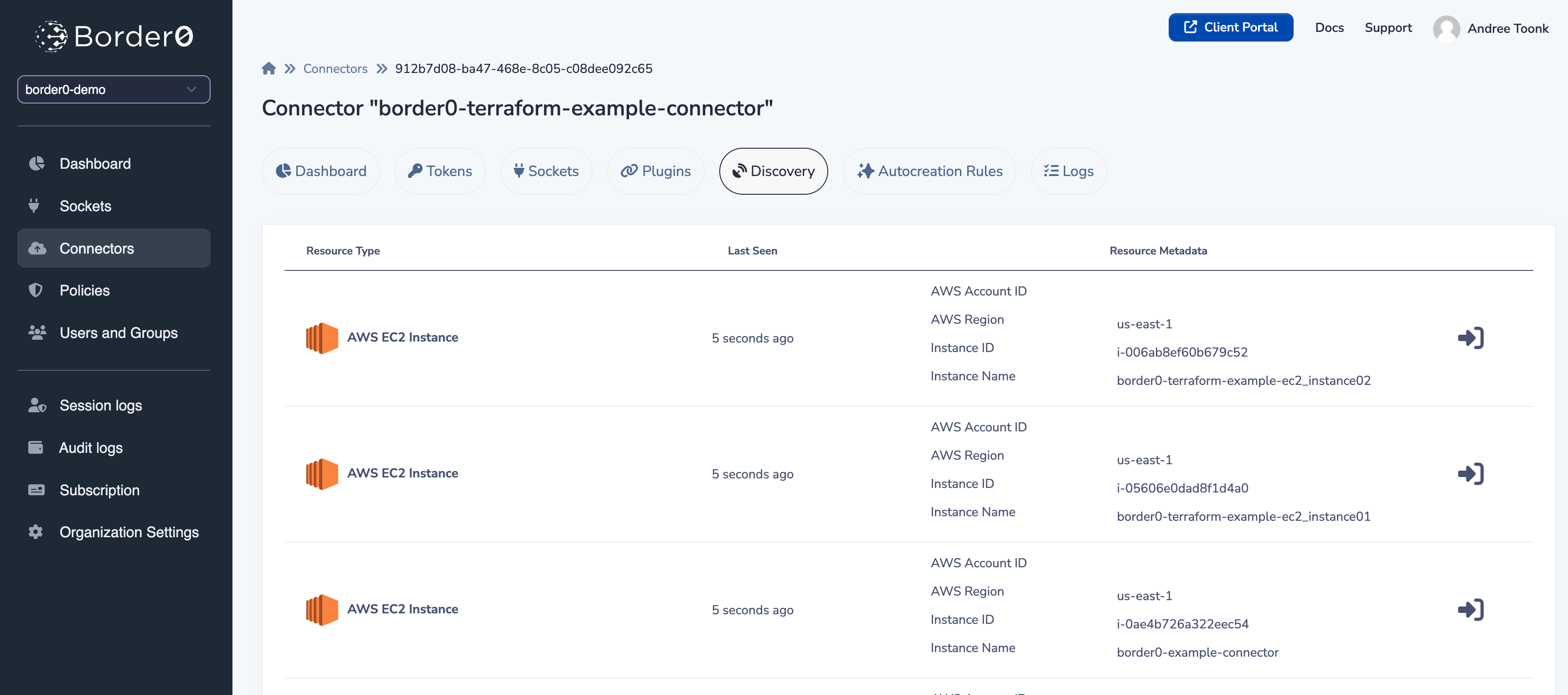Click EC2 icon for instance01 row

(322, 474)
